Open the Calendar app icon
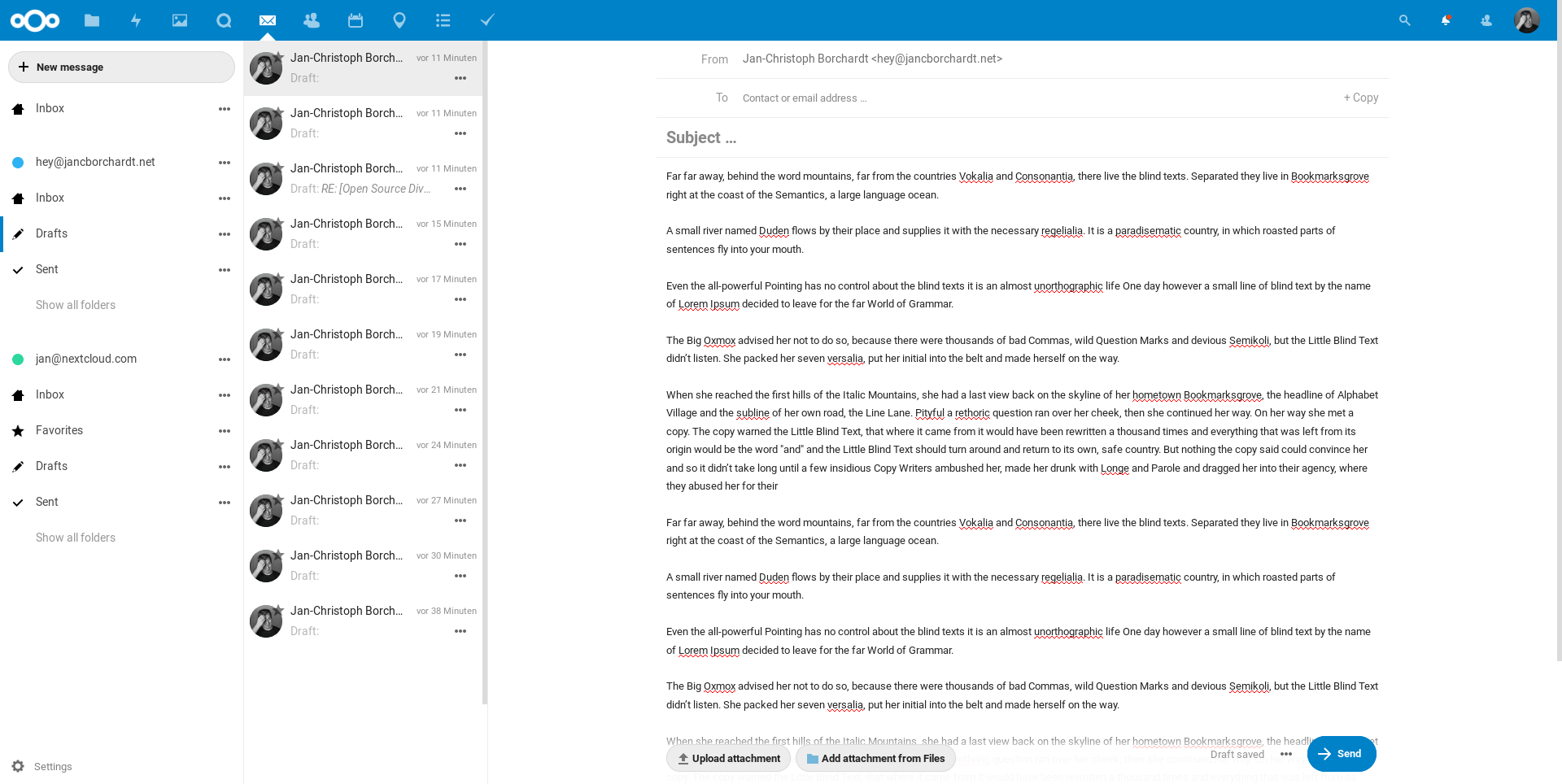Image resolution: width=1562 pixels, height=784 pixels. [x=356, y=20]
